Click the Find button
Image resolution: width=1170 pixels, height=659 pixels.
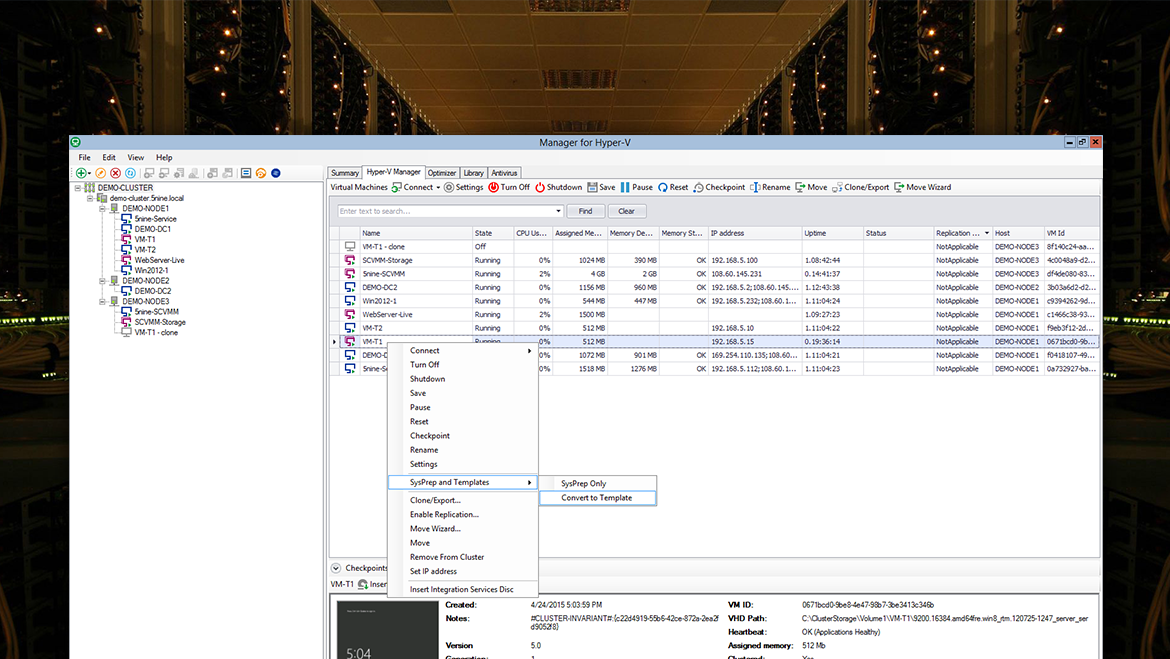pyautogui.click(x=586, y=211)
